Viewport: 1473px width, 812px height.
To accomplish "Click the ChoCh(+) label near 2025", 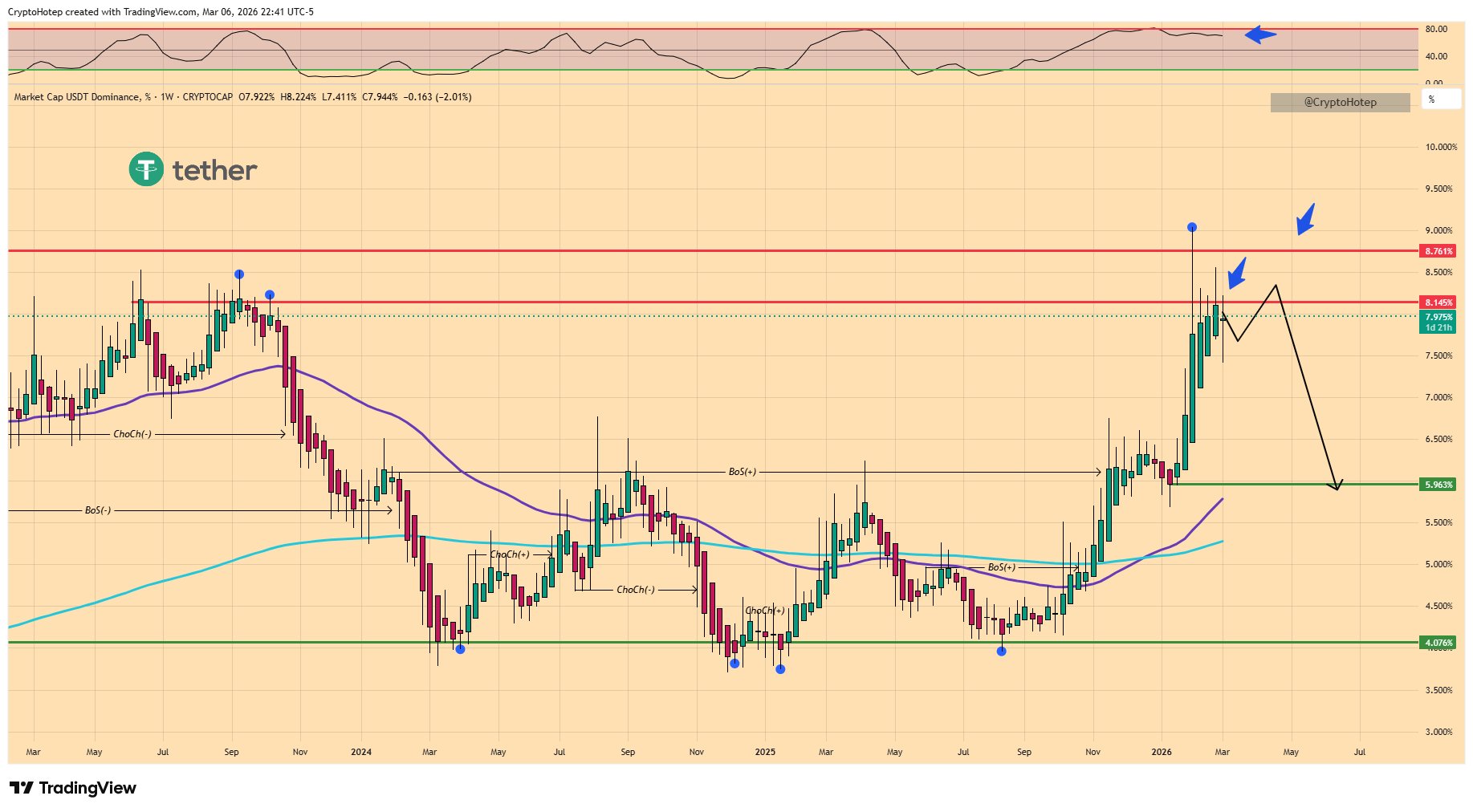I will [x=765, y=611].
